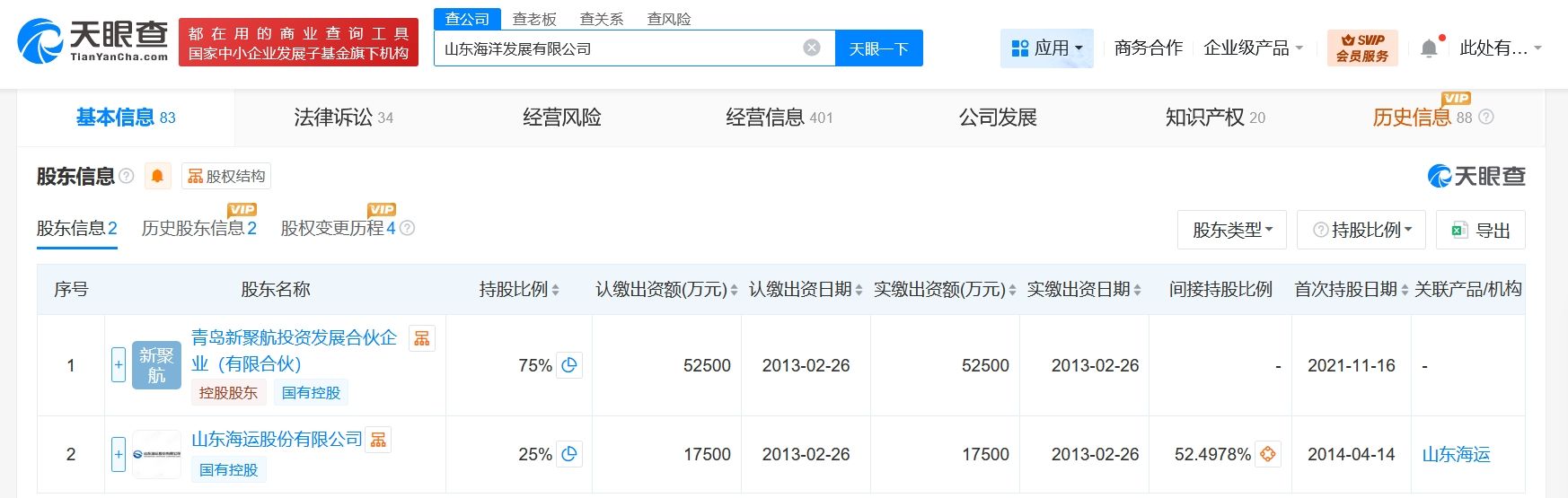Click help icon next to 股东信息 heading

tap(127, 176)
